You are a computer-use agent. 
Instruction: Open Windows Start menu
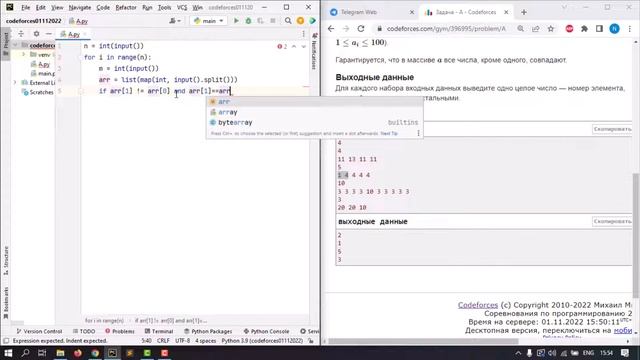click(x=8, y=353)
